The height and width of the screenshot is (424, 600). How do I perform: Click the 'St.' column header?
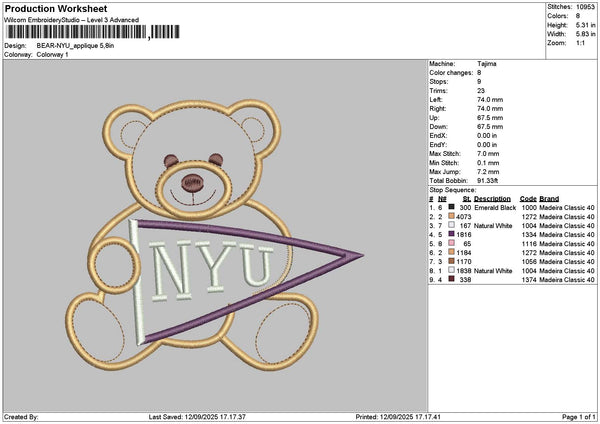coord(467,199)
